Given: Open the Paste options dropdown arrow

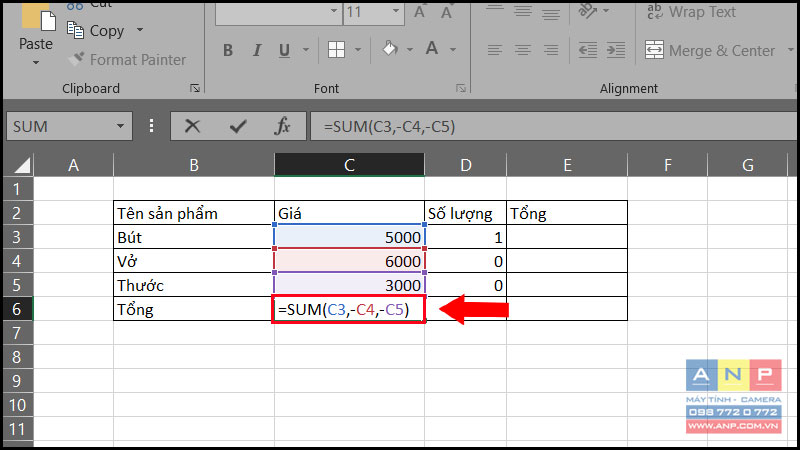Looking at the screenshot, I should [x=36, y=63].
